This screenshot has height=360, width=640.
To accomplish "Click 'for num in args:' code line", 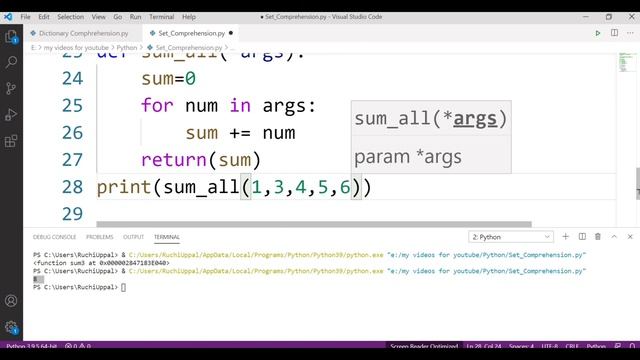I will tap(229, 106).
